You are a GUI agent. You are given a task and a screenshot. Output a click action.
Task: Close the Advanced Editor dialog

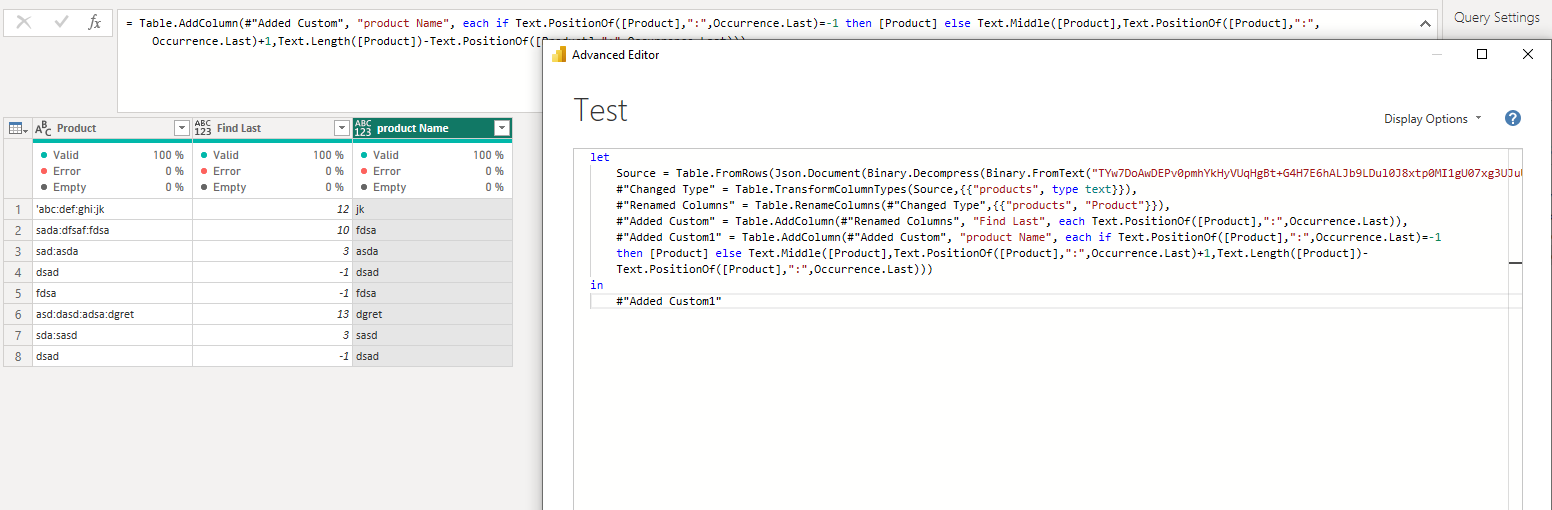[1527, 55]
